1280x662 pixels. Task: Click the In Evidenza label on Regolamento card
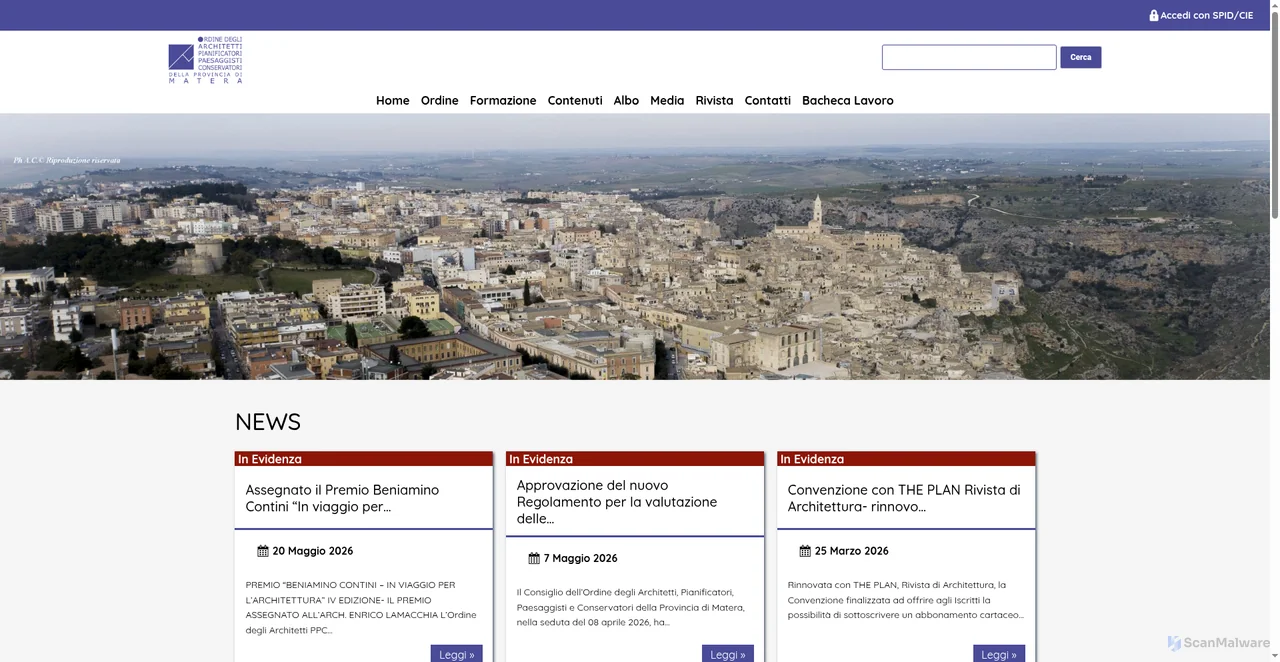541,459
